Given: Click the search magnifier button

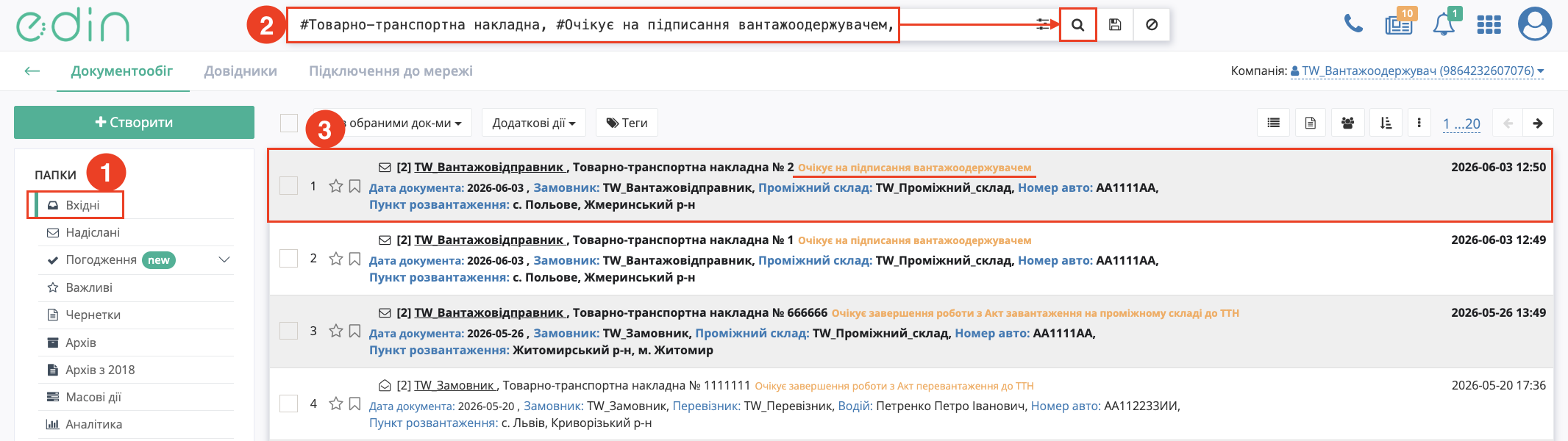Looking at the screenshot, I should tap(1077, 25).
